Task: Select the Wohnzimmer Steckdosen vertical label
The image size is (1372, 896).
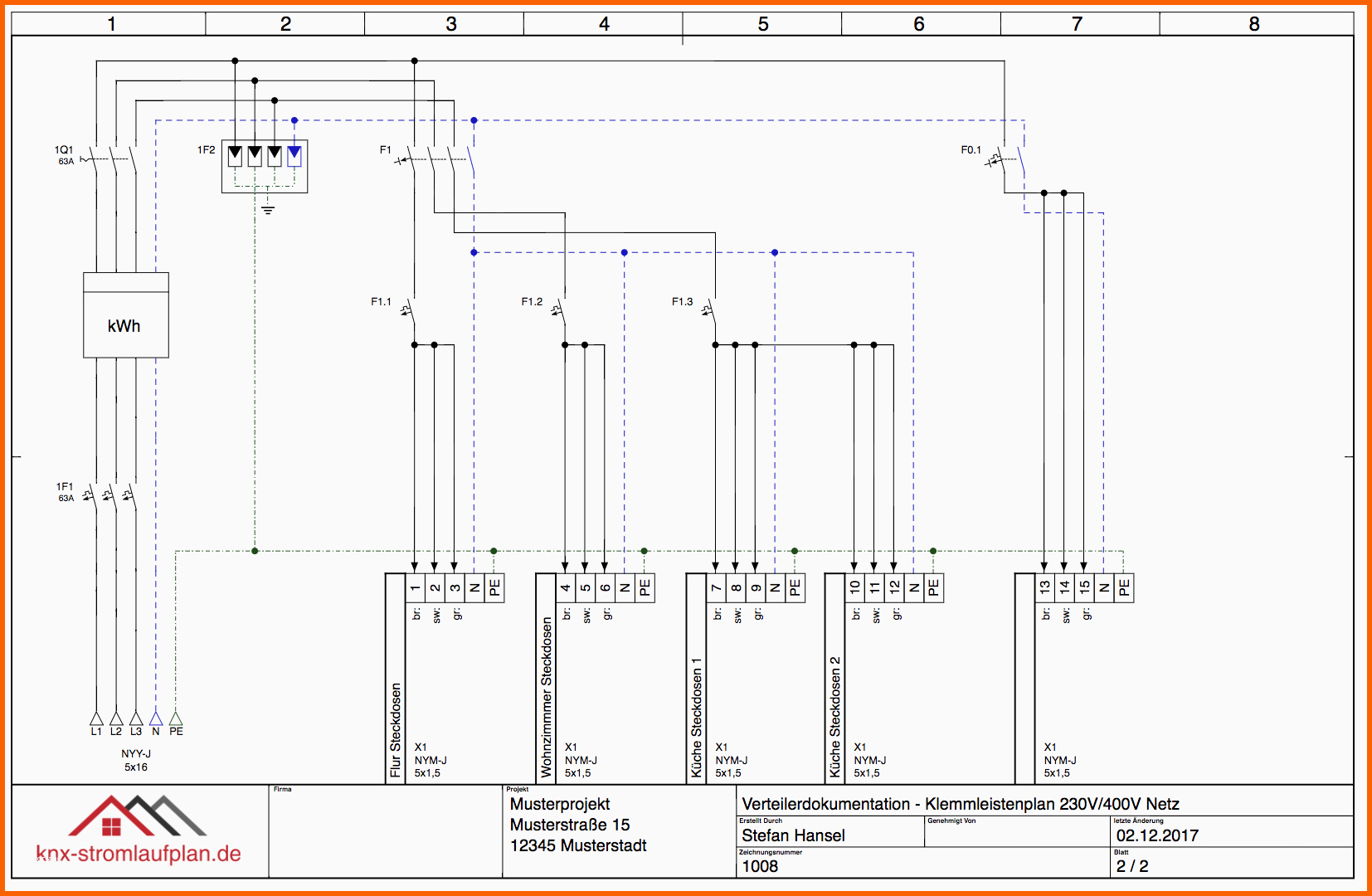Action: [x=546, y=697]
